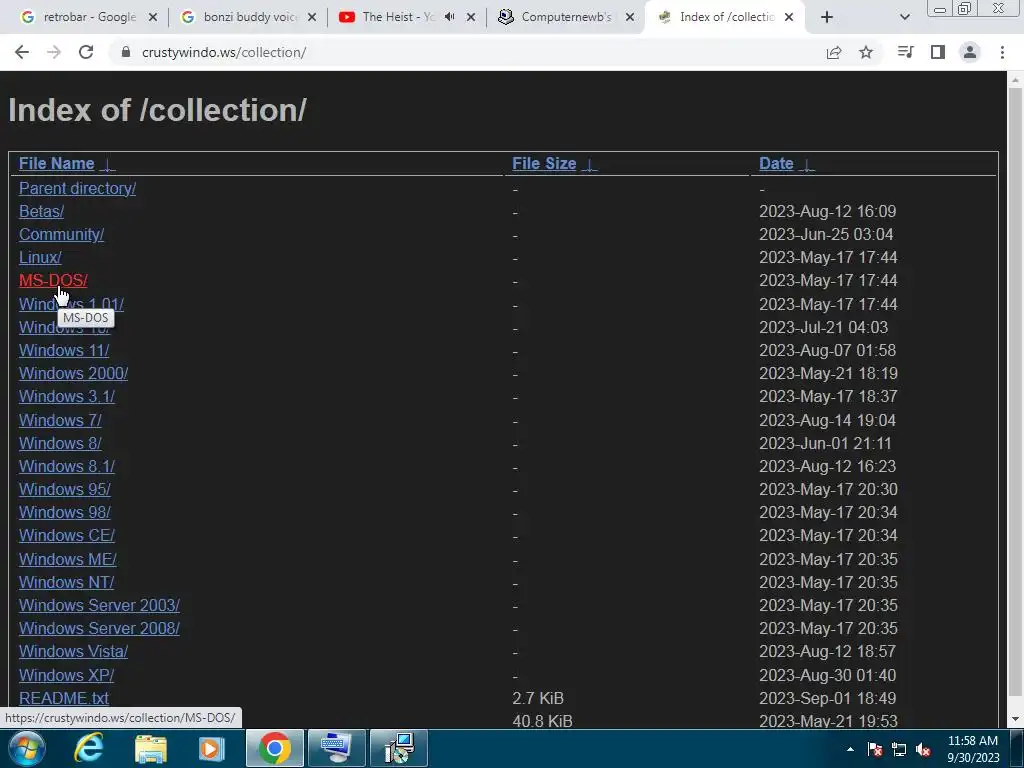
Task: Open the Windows 7 folder
Action: click(60, 420)
